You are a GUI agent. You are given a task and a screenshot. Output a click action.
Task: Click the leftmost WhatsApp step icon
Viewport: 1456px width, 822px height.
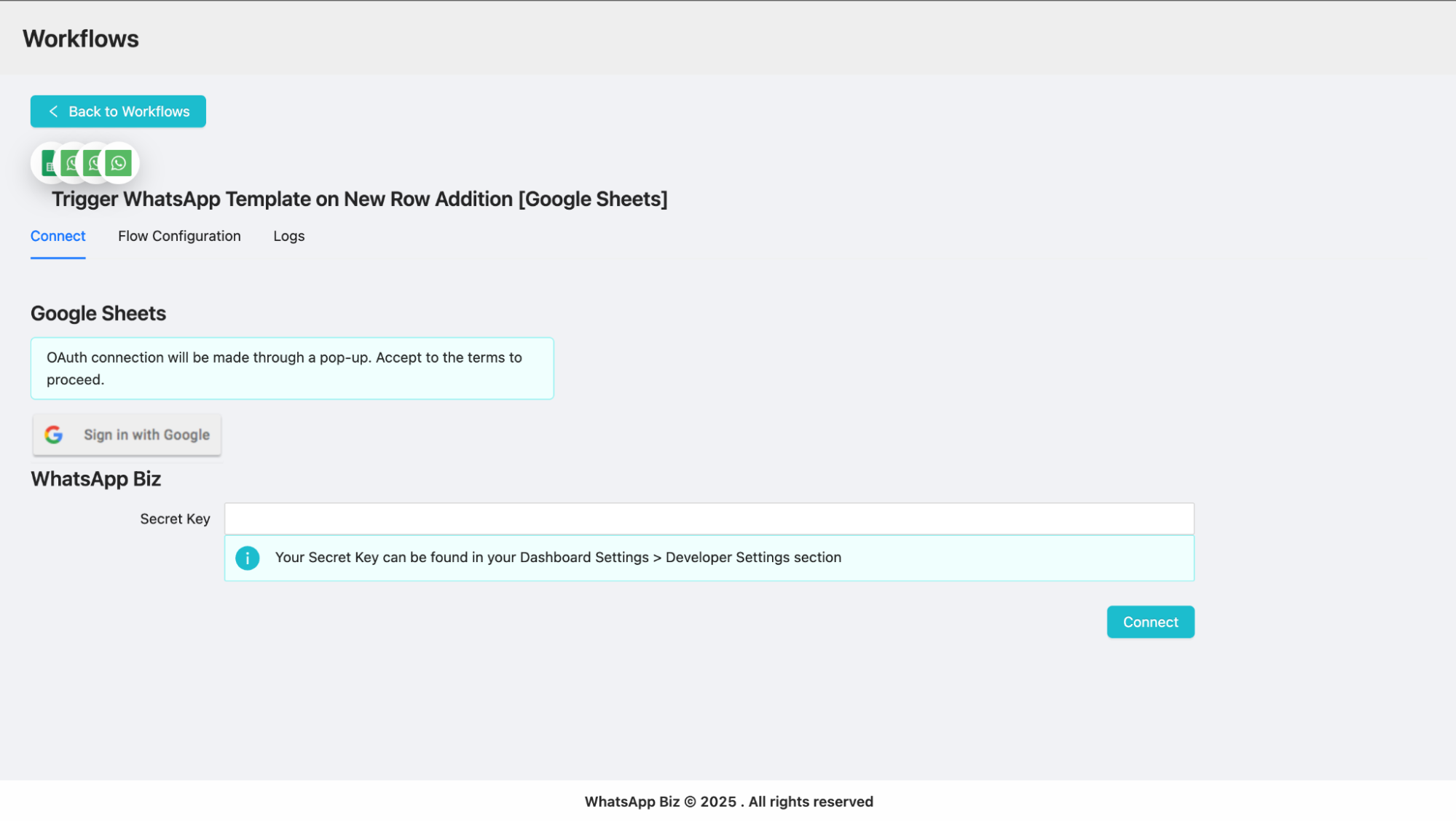click(x=71, y=163)
